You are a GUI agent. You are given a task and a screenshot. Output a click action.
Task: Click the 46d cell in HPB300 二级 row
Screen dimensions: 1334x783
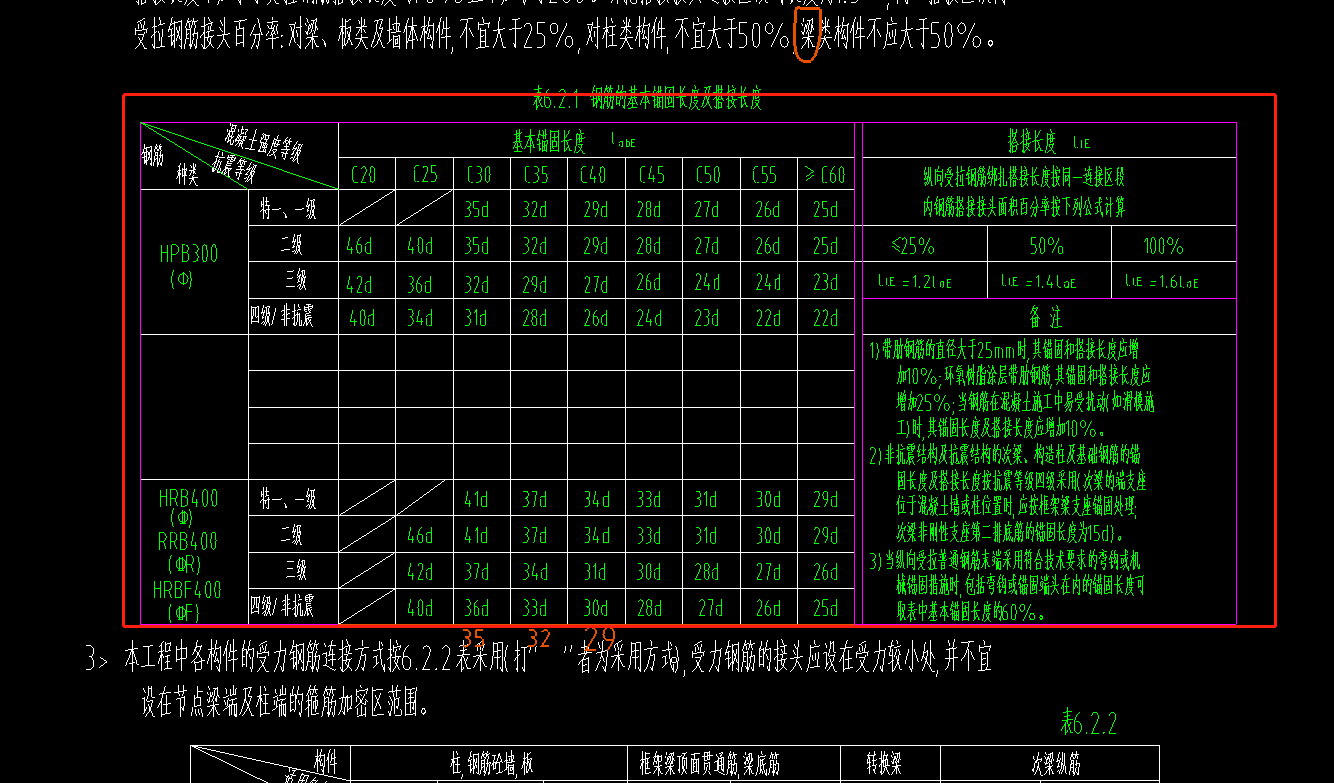click(x=360, y=247)
